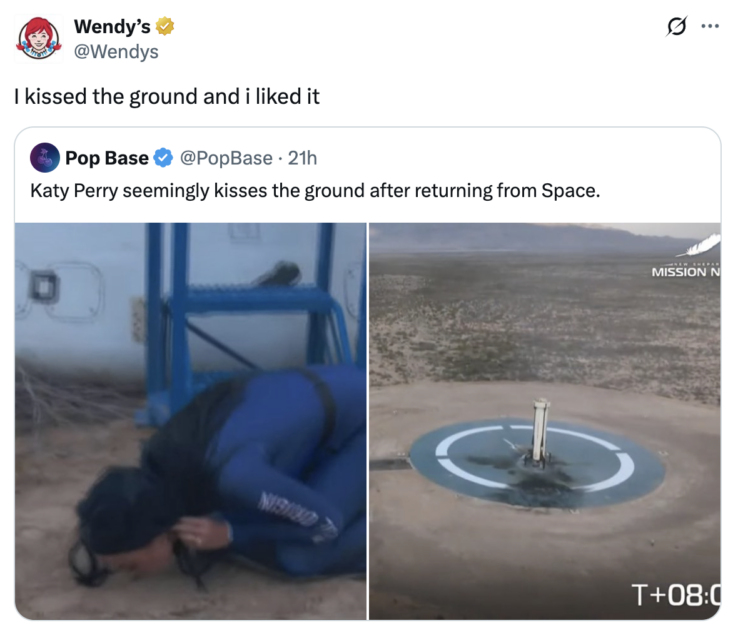Visit the @PopBase handle
733x628 pixels.
(226, 158)
